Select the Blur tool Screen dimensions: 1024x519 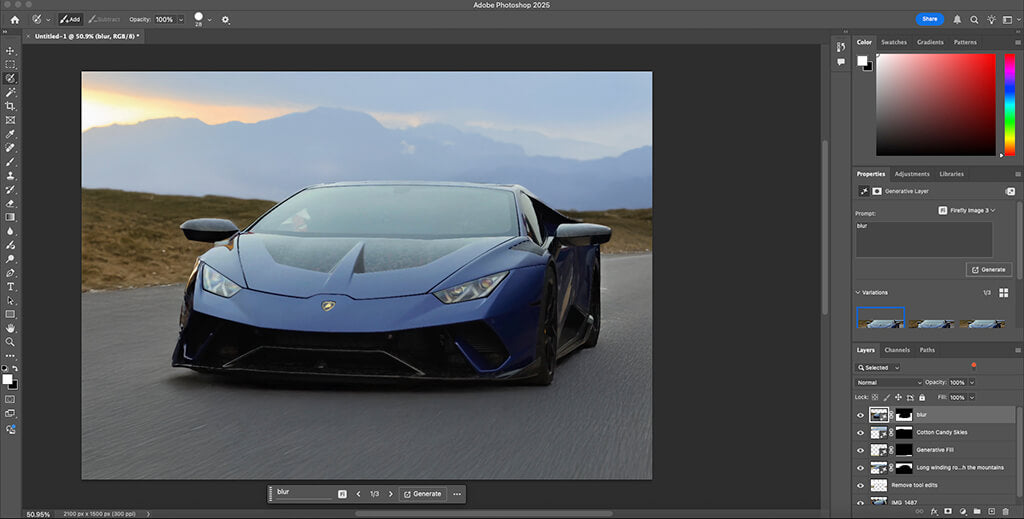click(x=10, y=231)
